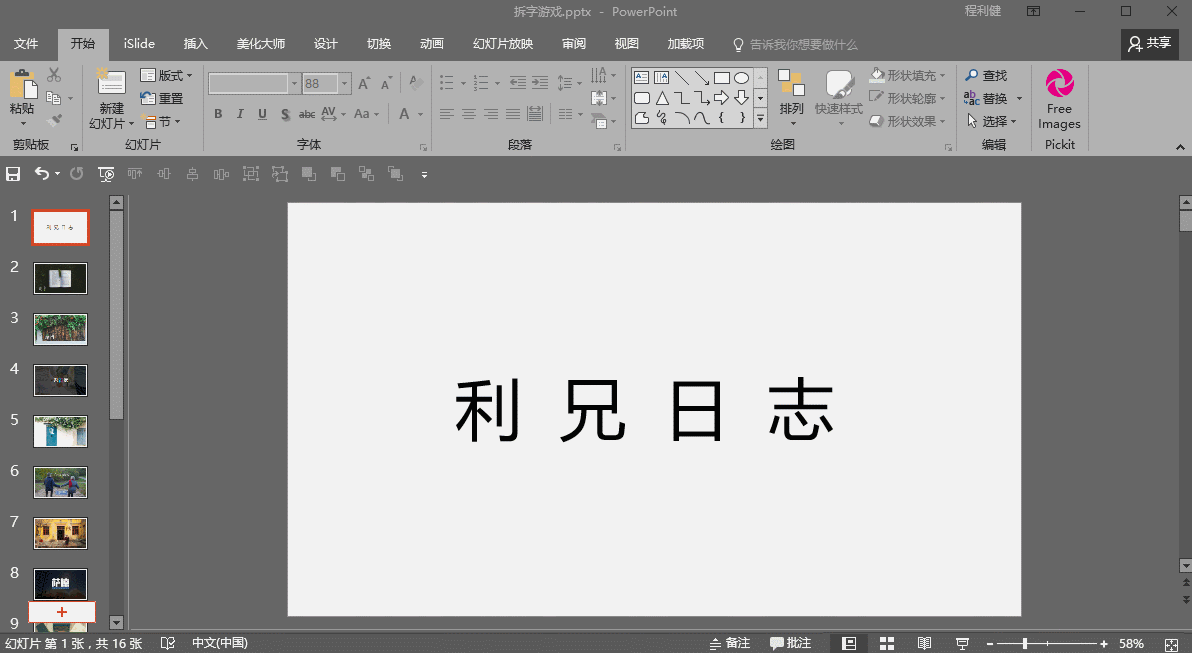1192x653 pixels.
Task: Align text left
Action: coord(446,114)
